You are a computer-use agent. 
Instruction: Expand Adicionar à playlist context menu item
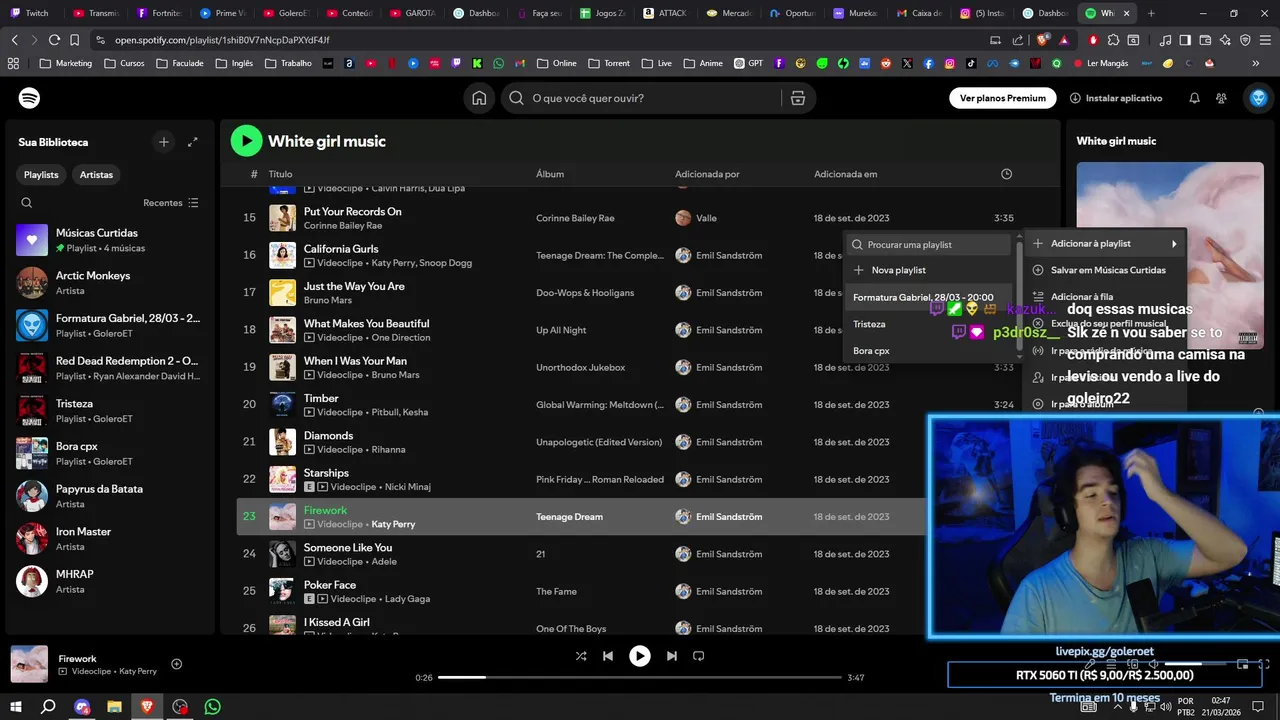[x=1105, y=243]
